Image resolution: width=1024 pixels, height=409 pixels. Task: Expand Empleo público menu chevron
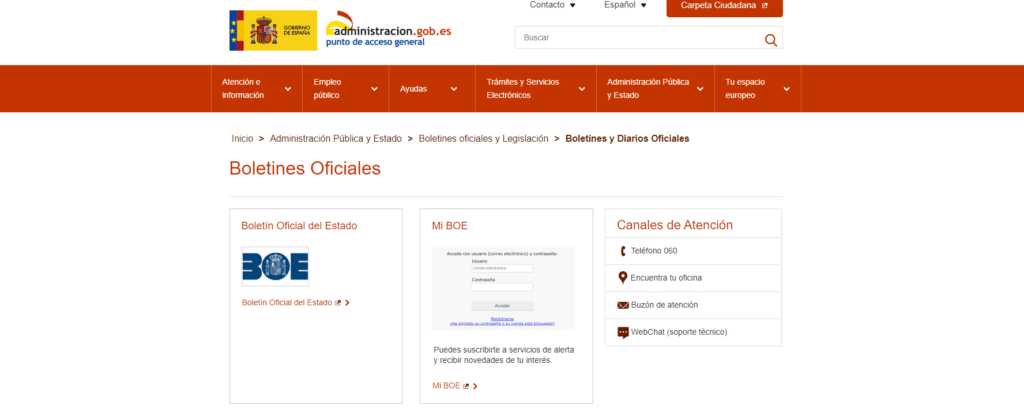click(x=374, y=89)
